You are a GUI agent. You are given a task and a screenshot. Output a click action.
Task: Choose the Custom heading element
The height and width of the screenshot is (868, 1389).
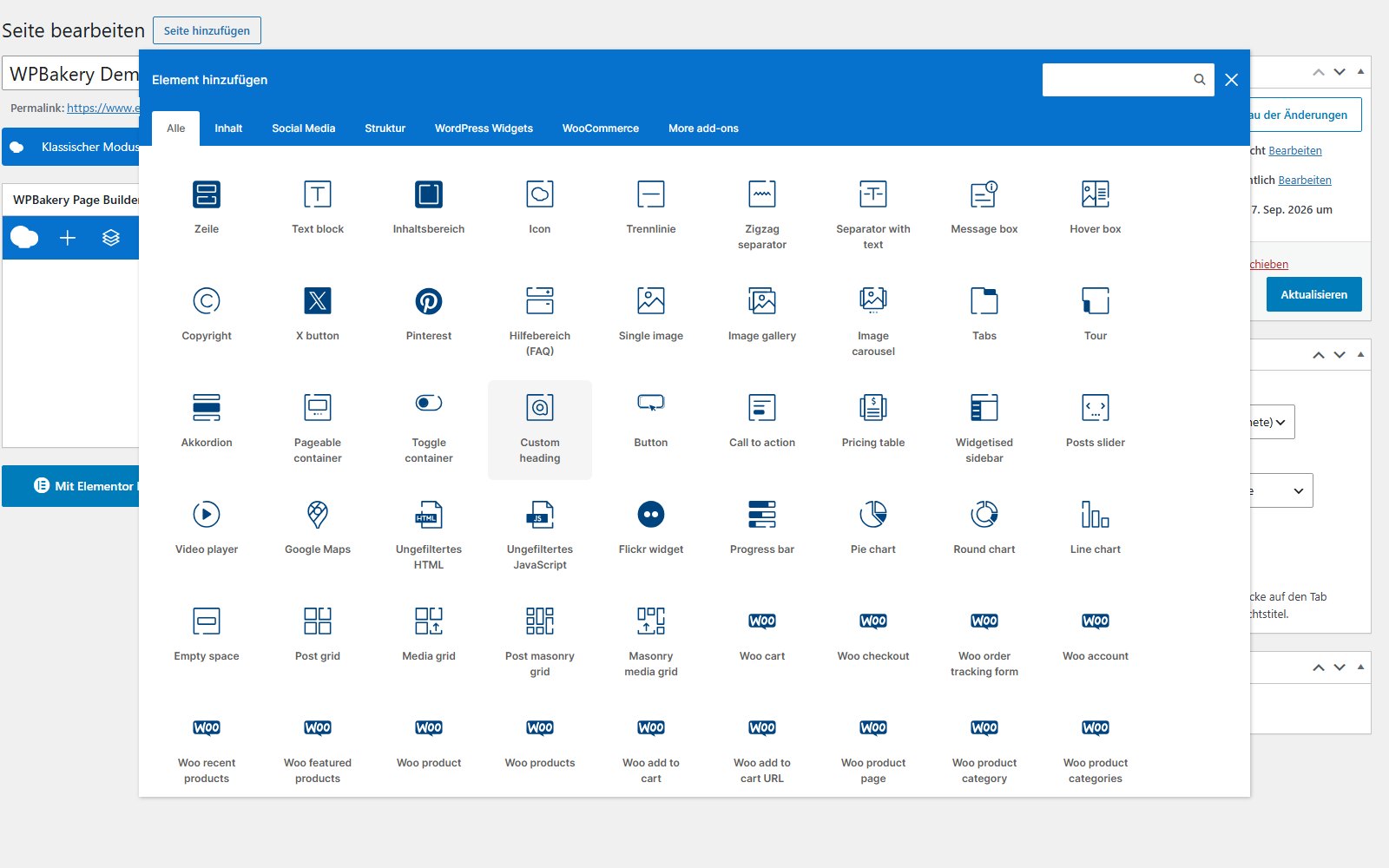point(540,429)
